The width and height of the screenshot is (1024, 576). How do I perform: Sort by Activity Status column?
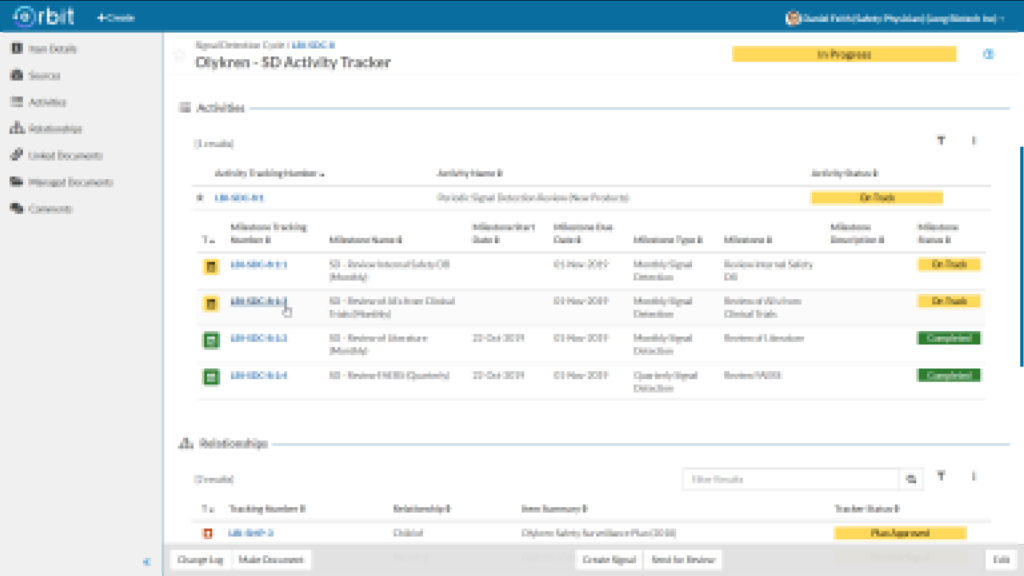pos(844,173)
